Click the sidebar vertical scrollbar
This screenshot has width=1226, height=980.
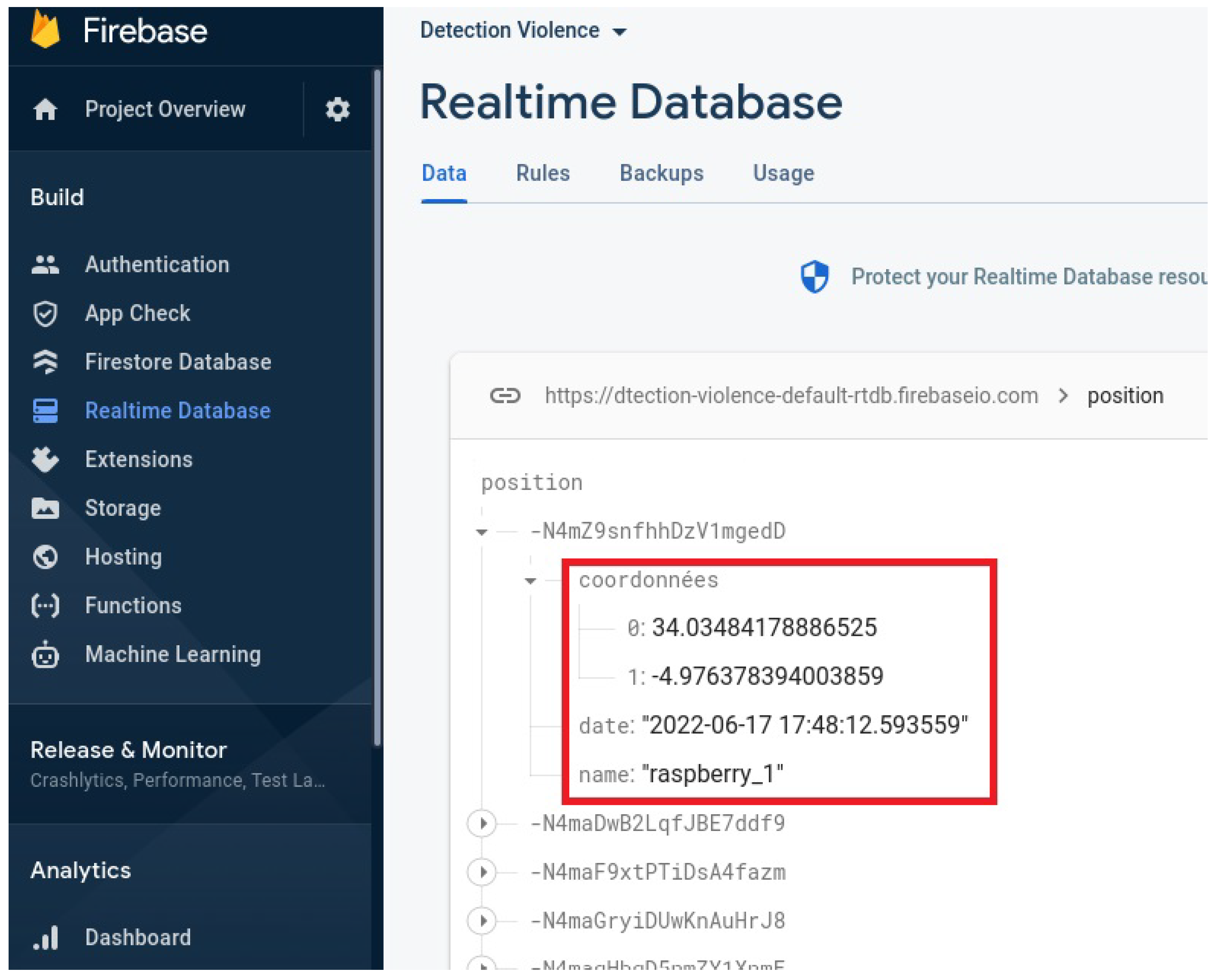(x=377, y=407)
